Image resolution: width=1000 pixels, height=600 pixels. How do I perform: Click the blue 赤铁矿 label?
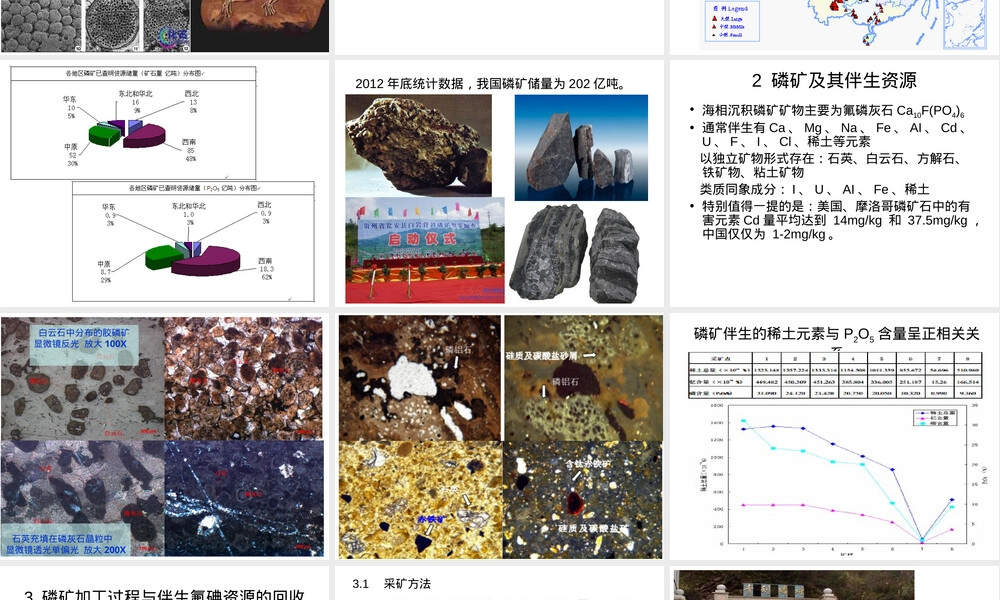[x=431, y=520]
